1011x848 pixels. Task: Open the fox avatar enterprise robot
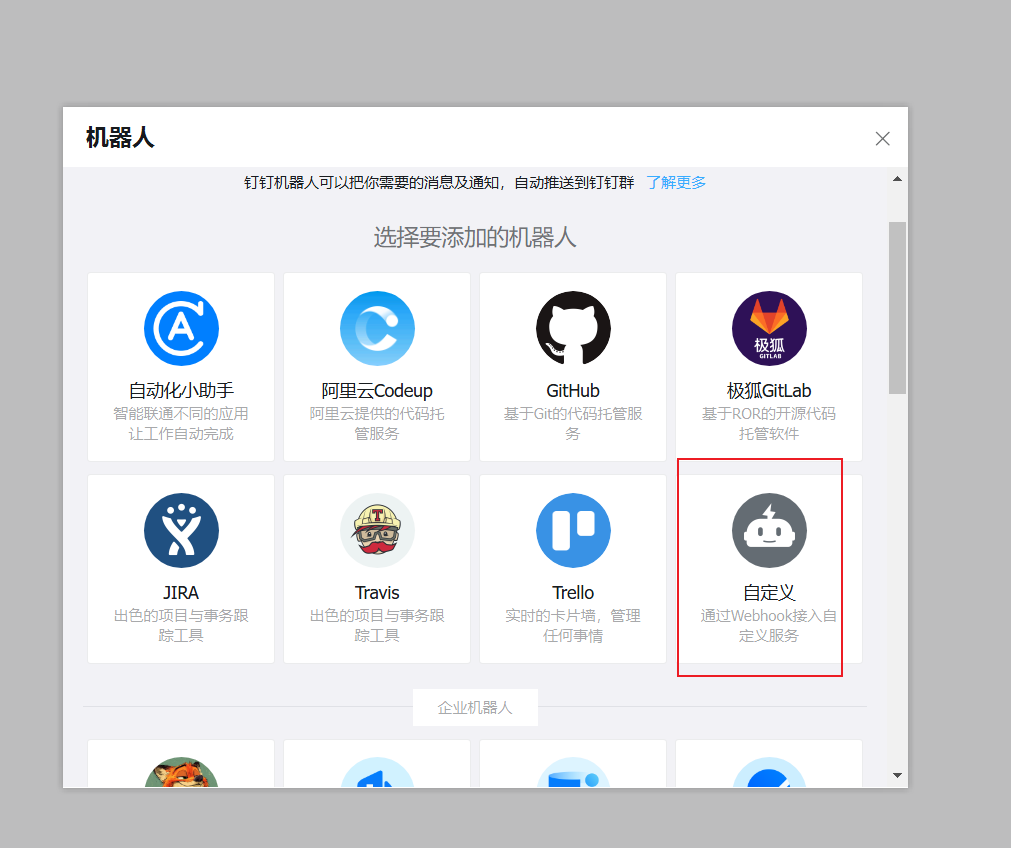181,773
